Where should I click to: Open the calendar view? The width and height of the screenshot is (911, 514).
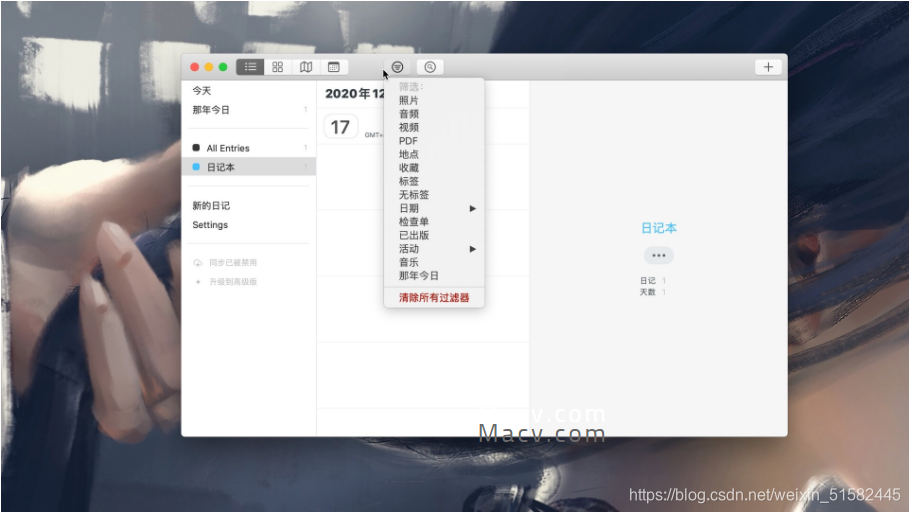point(333,67)
